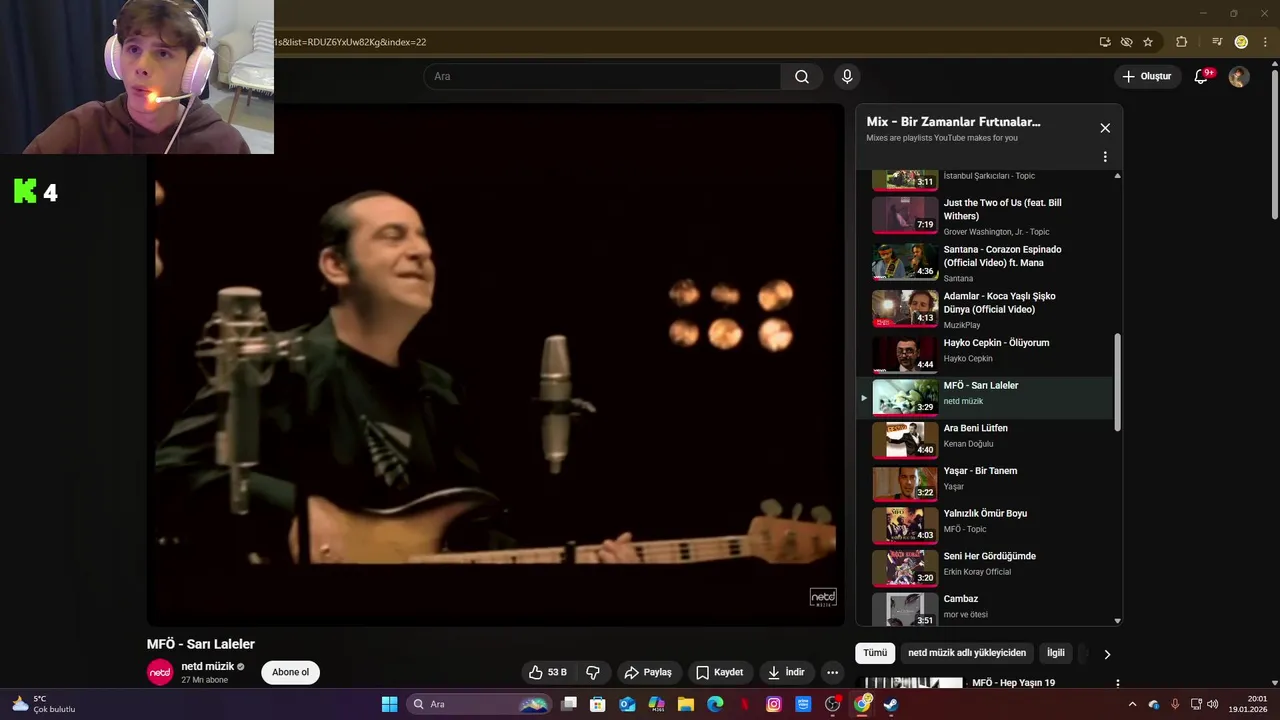Screen dimensions: 1280x720
Task: Download video with İndir button
Action: pyautogui.click(x=786, y=672)
